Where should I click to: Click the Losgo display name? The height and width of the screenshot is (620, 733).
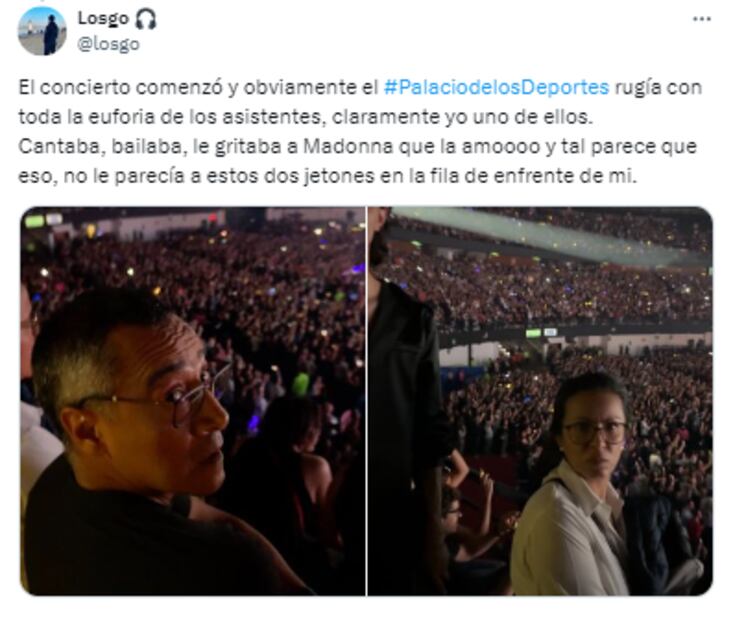pyautogui.click(x=103, y=19)
